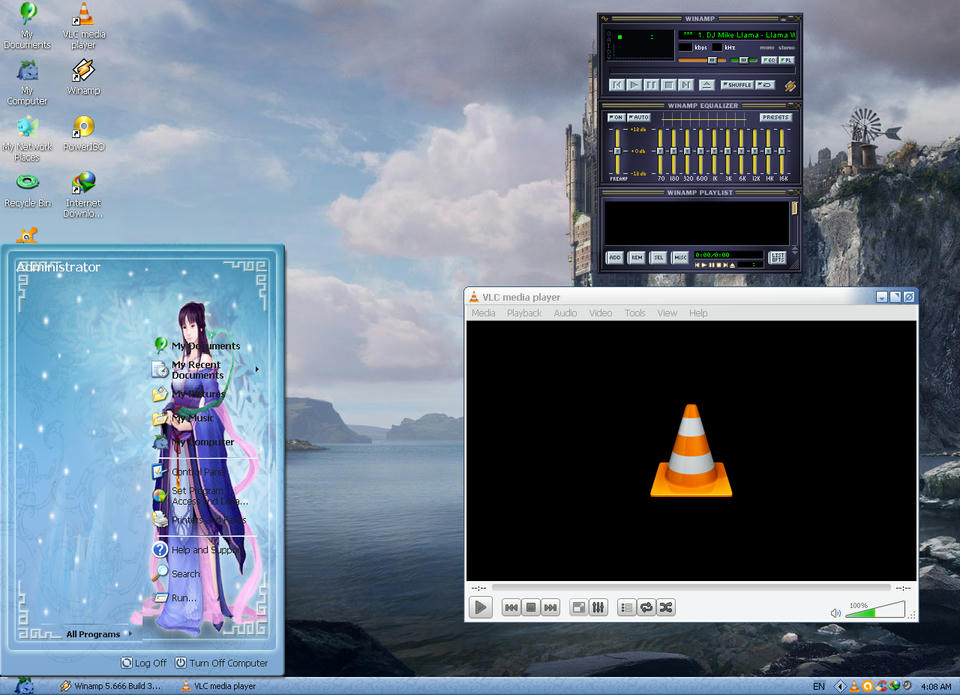Image resolution: width=960 pixels, height=695 pixels.
Task: Expand All Programs in Start menu
Action: point(99,634)
